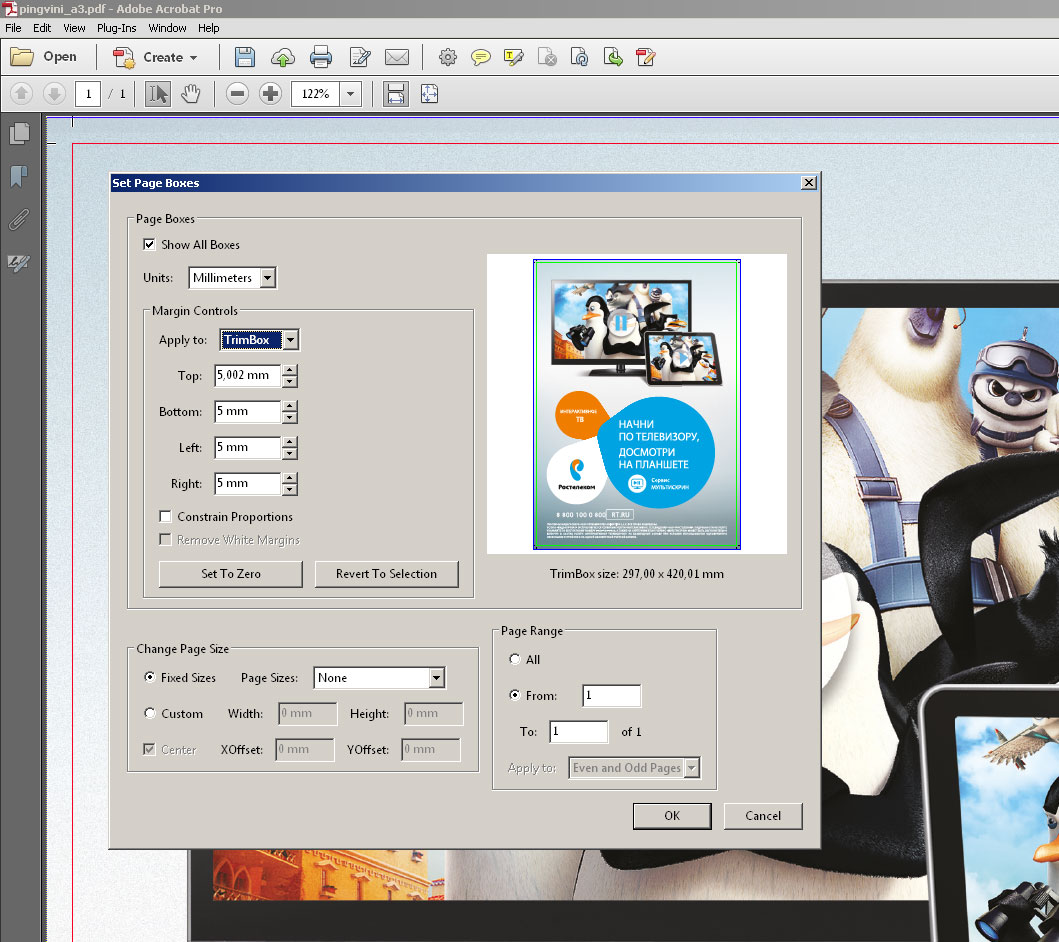This screenshot has height=942, width=1059.
Task: Click the Open folder icon
Action: (22, 57)
